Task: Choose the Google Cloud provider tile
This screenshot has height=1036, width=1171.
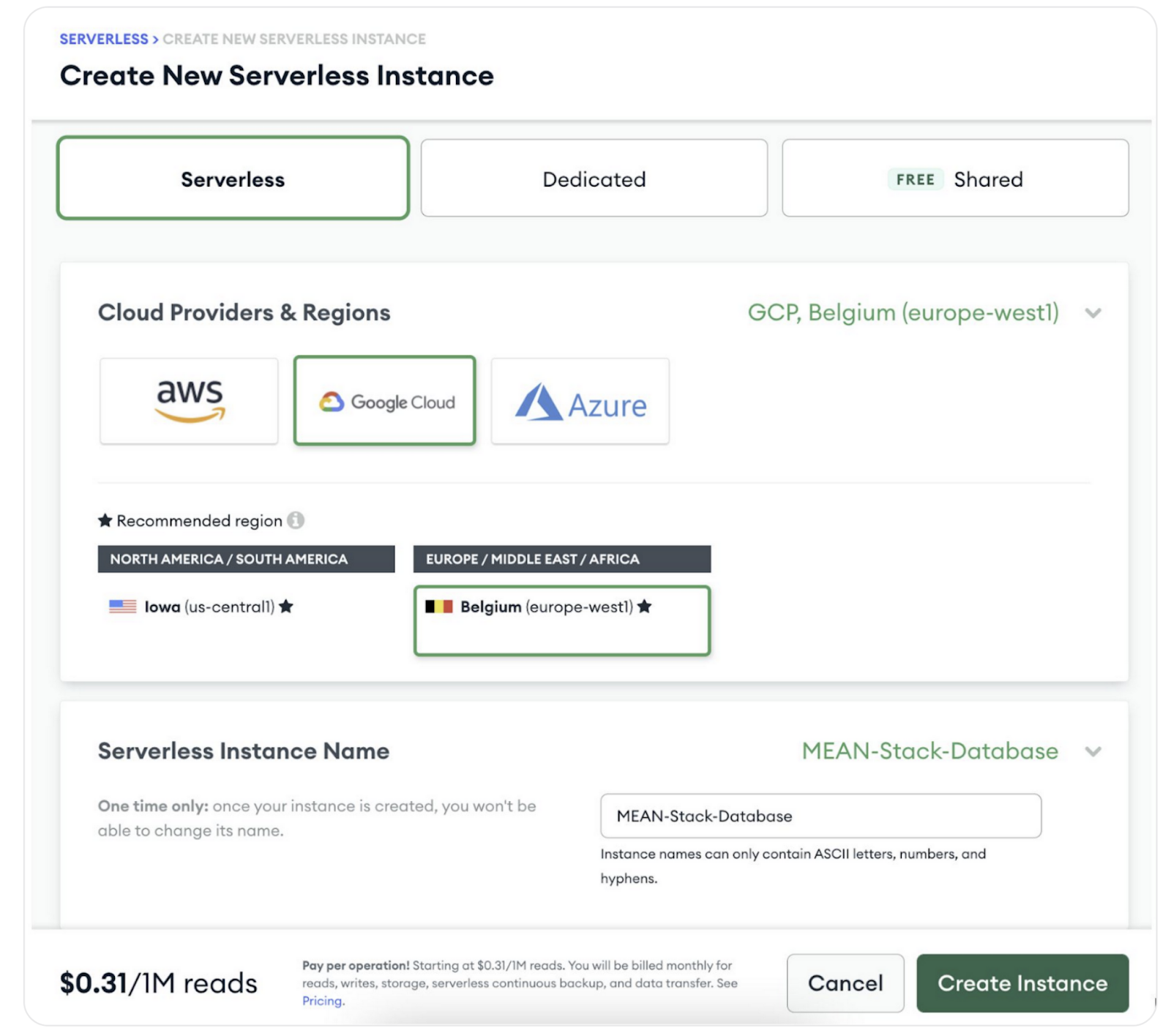Action: point(385,401)
